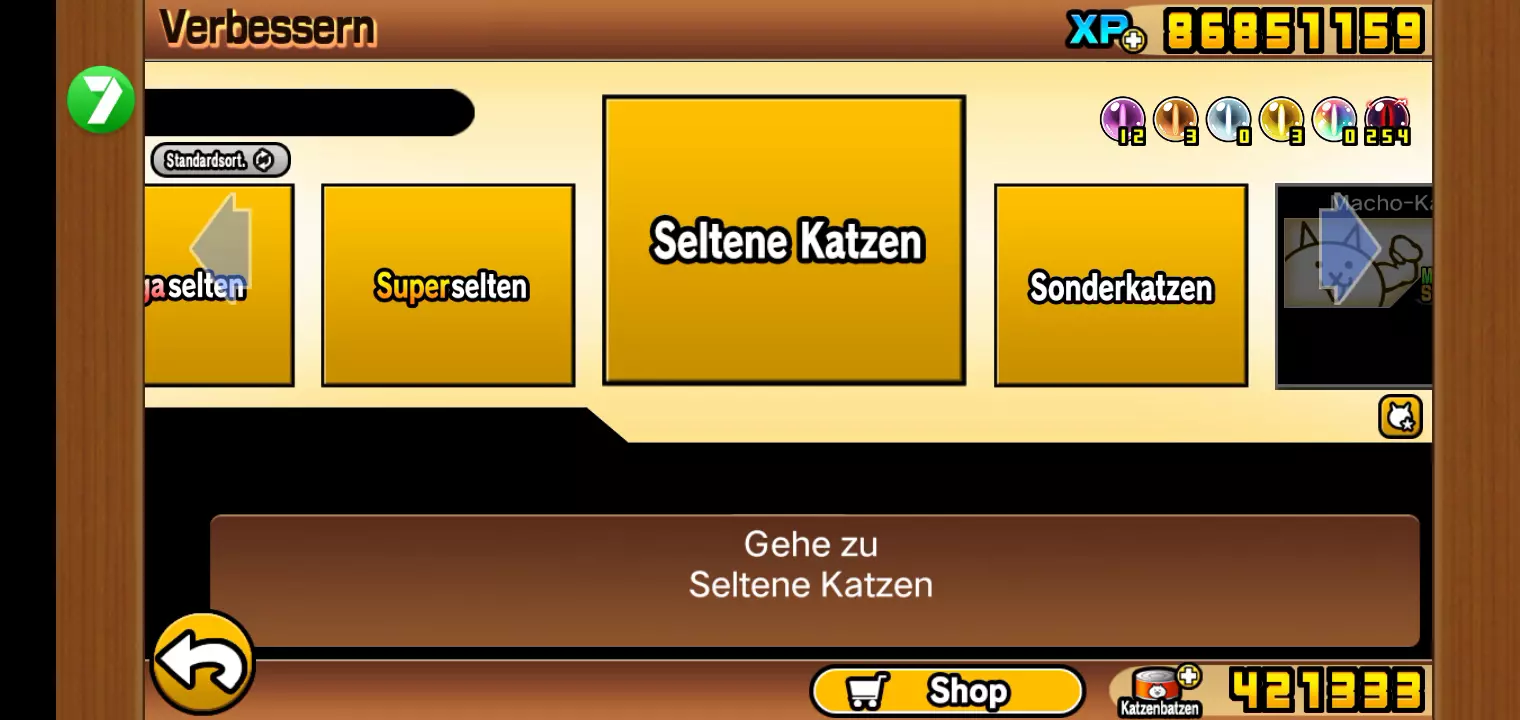This screenshot has width=1520, height=720.
Task: Select the Megaselten tile at left edge
Action: tap(219, 285)
